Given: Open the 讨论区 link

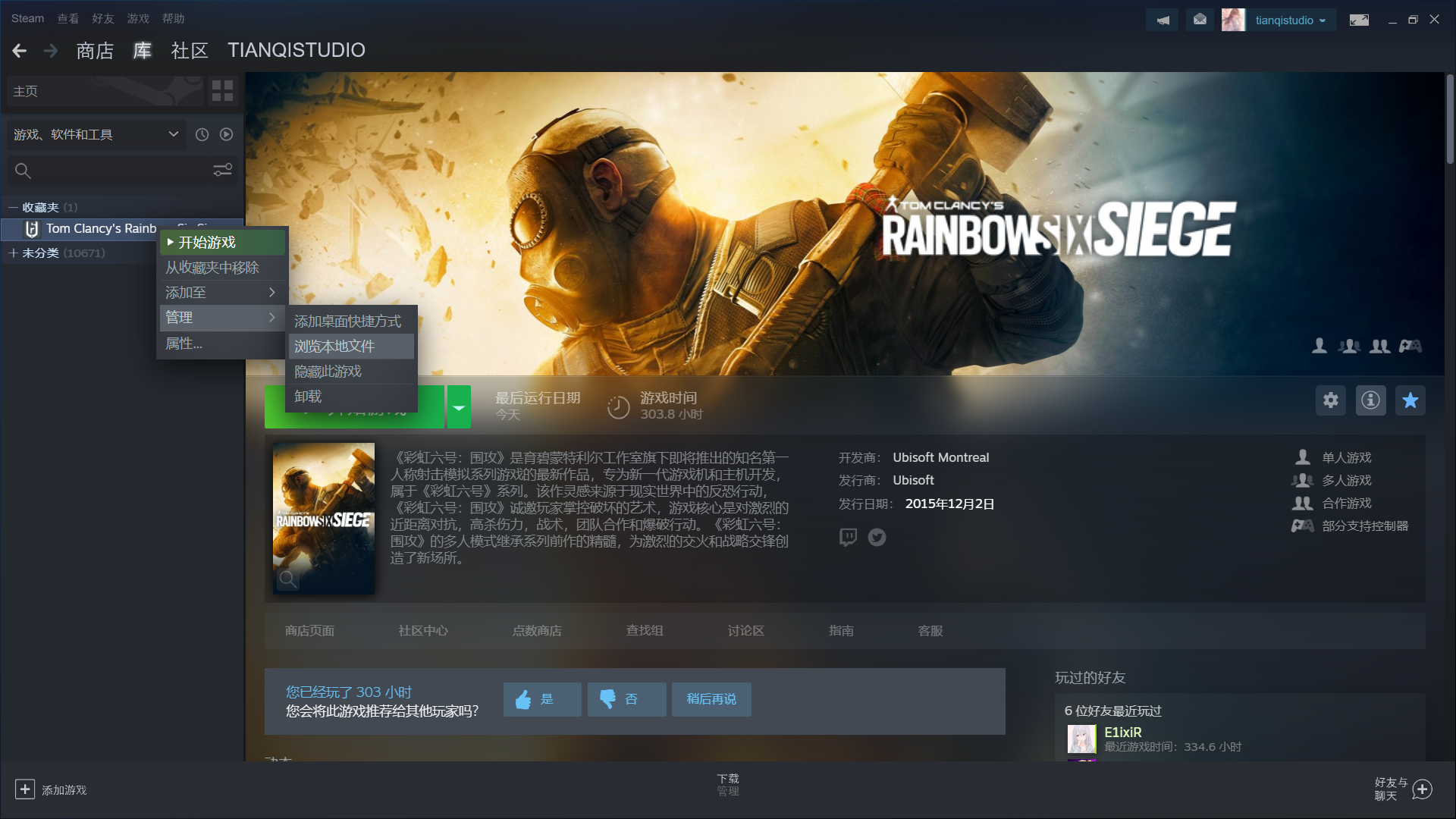Looking at the screenshot, I should coord(746,631).
